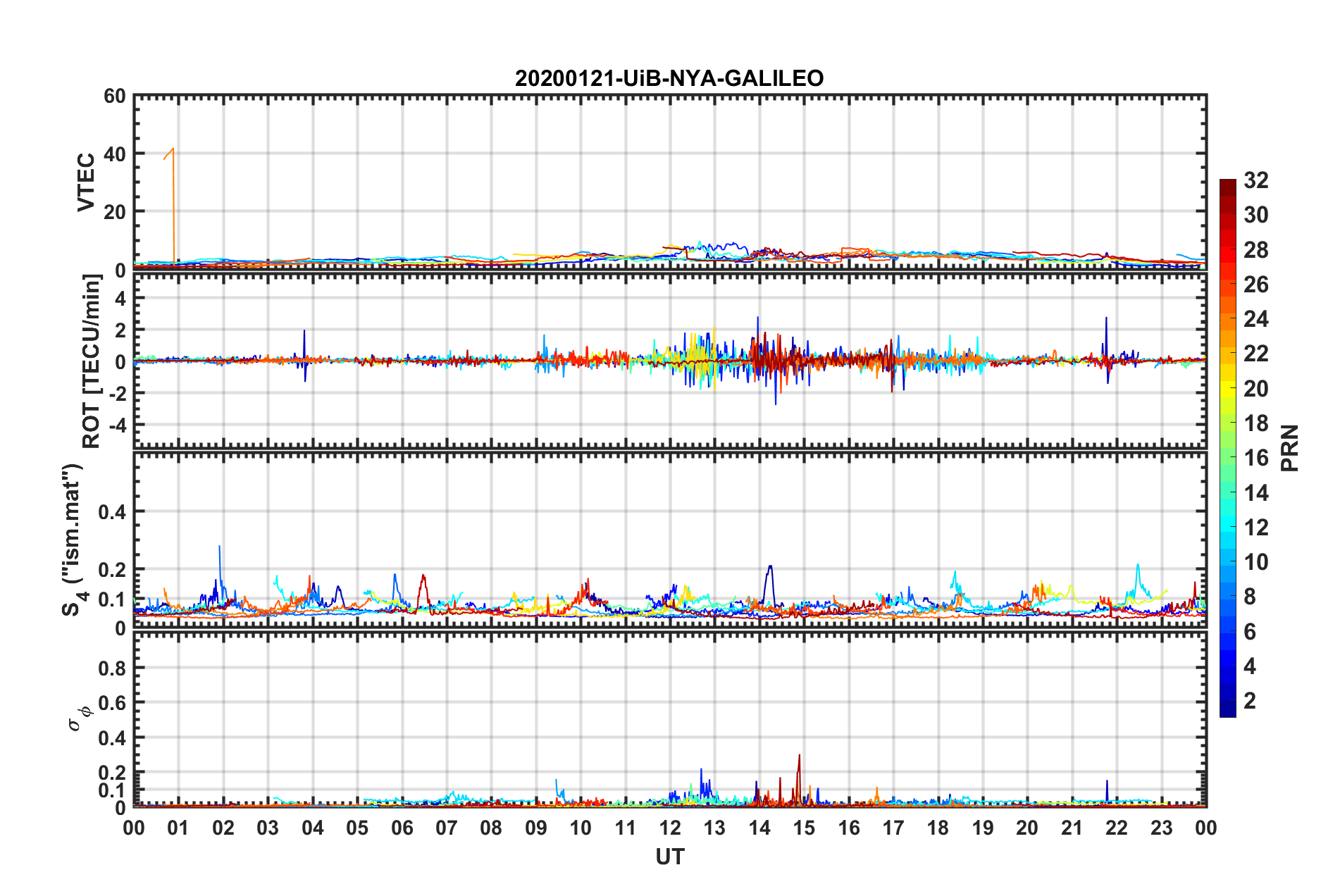Click the 0.4 tick on sigma-phi axis
Viewport: 1340px width, 896px height.
tap(112, 738)
